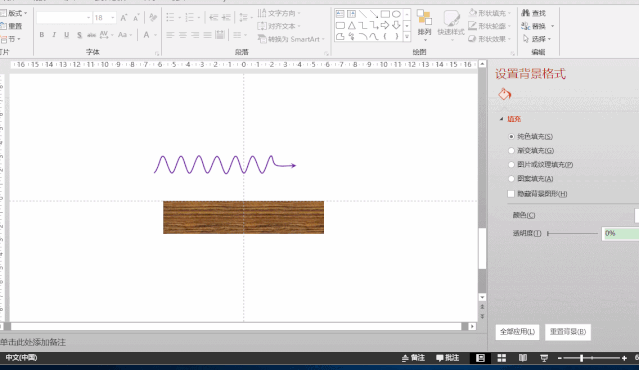Viewport: 639px width, 370px height.
Task: Switch to Normal view in status bar
Action: [480, 358]
